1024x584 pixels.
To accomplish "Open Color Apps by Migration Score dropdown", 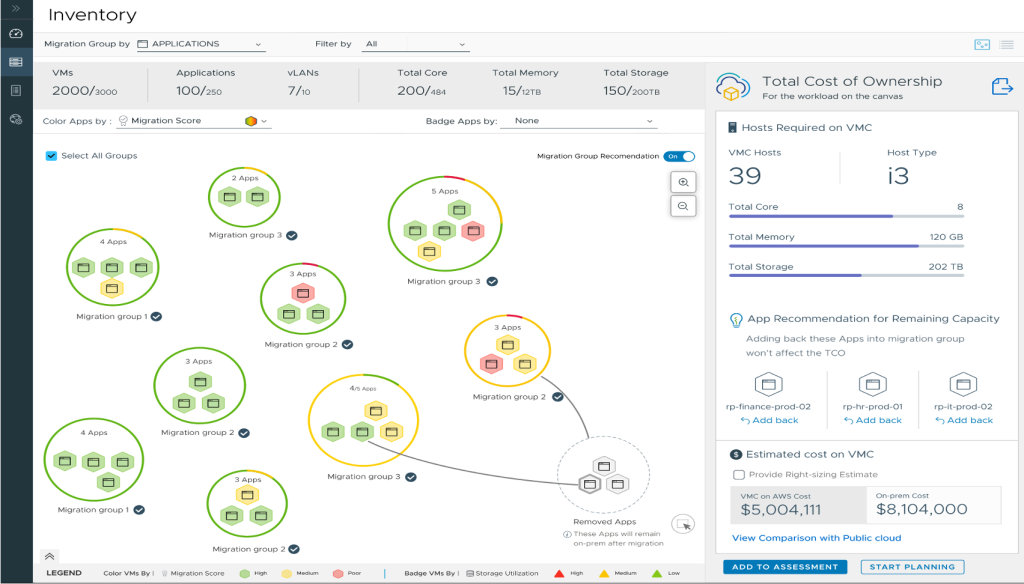I will 193,121.
